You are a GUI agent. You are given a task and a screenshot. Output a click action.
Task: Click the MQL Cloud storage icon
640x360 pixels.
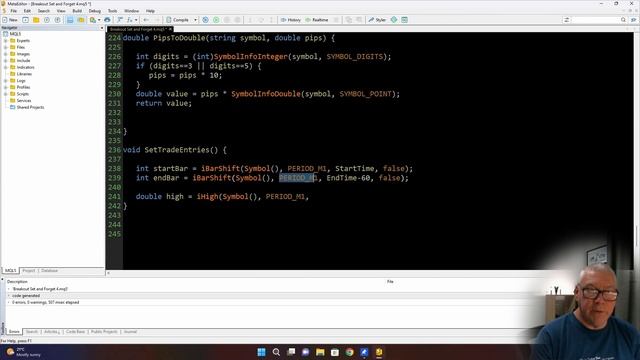pyautogui.click(x=107, y=20)
